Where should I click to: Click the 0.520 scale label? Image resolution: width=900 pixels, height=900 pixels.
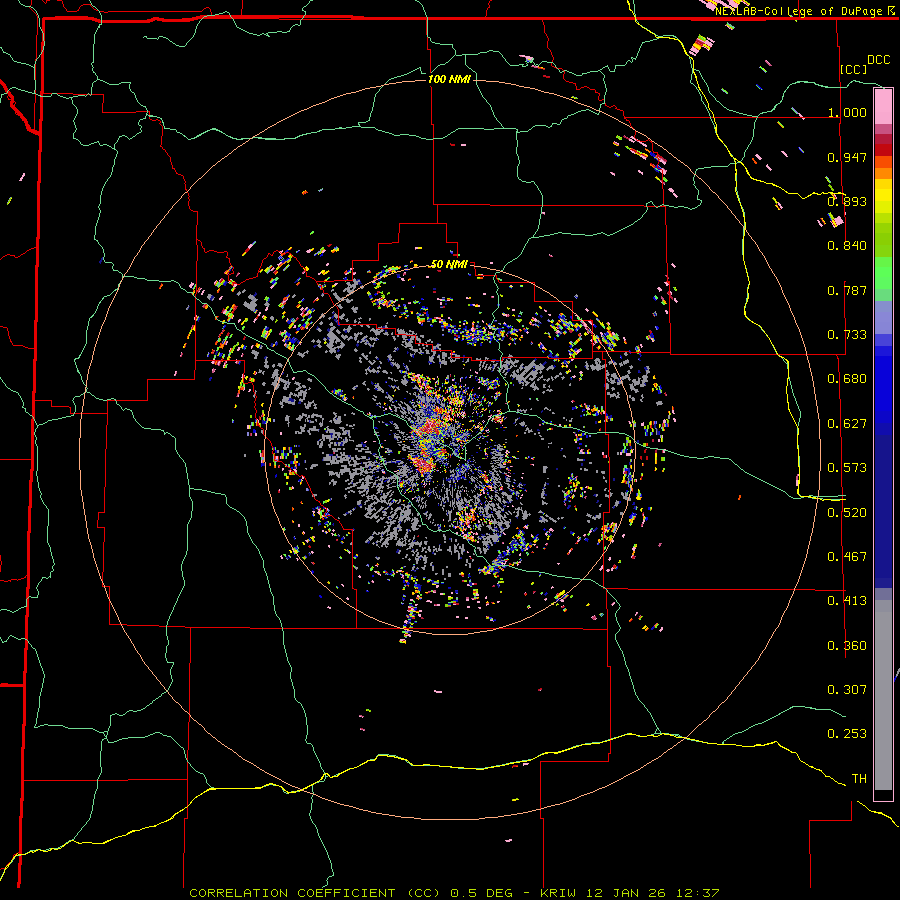pyautogui.click(x=847, y=513)
